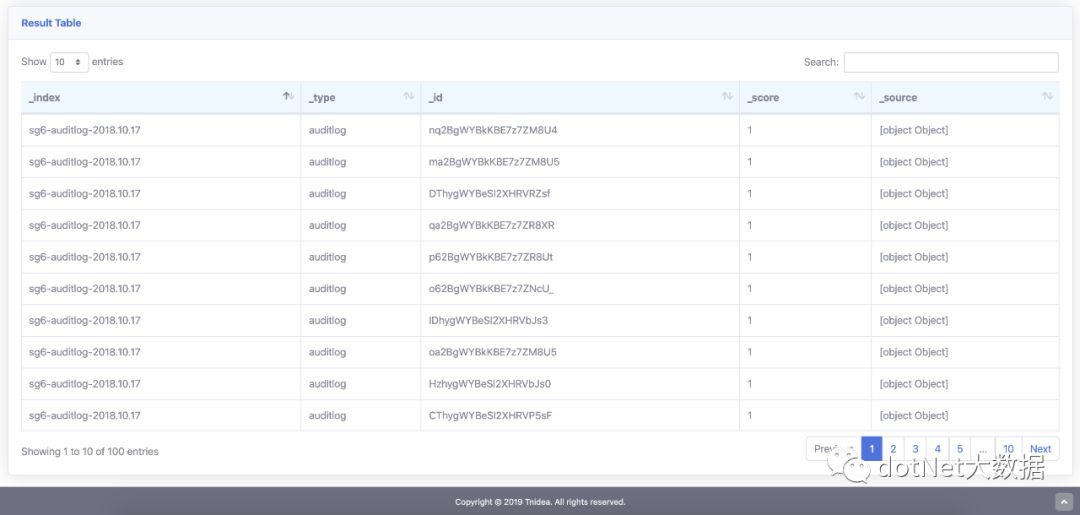The width and height of the screenshot is (1080, 515).
Task: Sort by _index column arrows
Action: pos(289,96)
